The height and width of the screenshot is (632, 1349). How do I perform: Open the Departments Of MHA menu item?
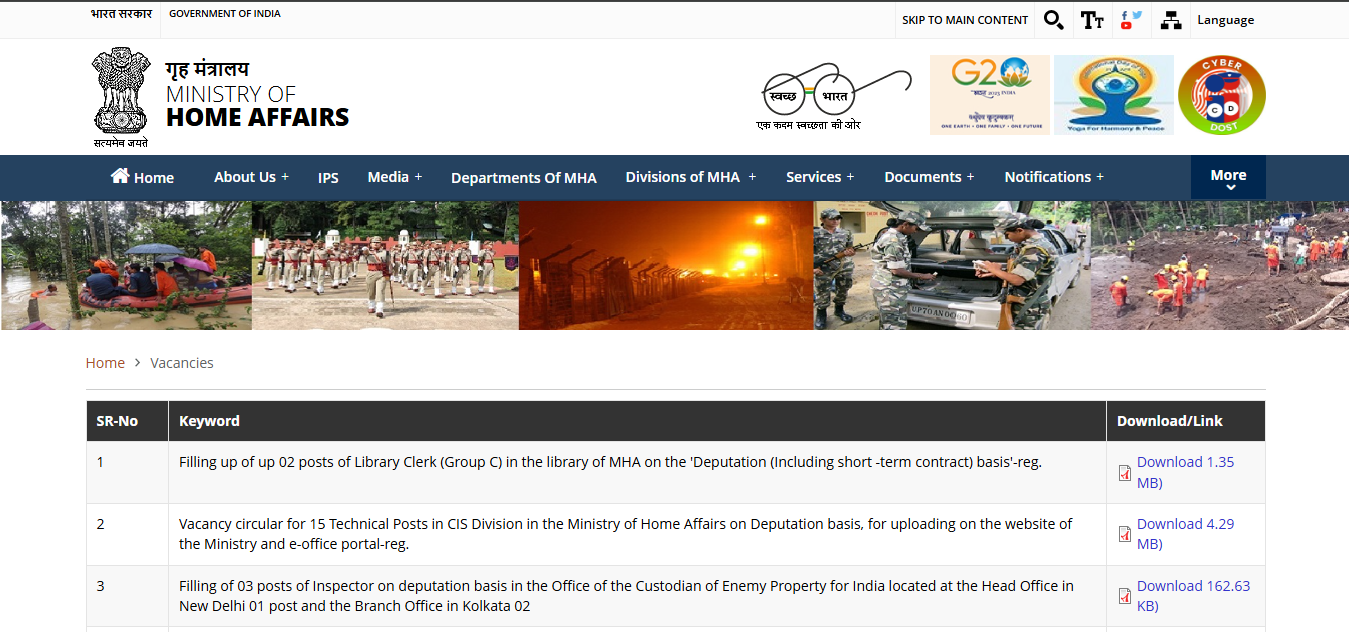[524, 177]
